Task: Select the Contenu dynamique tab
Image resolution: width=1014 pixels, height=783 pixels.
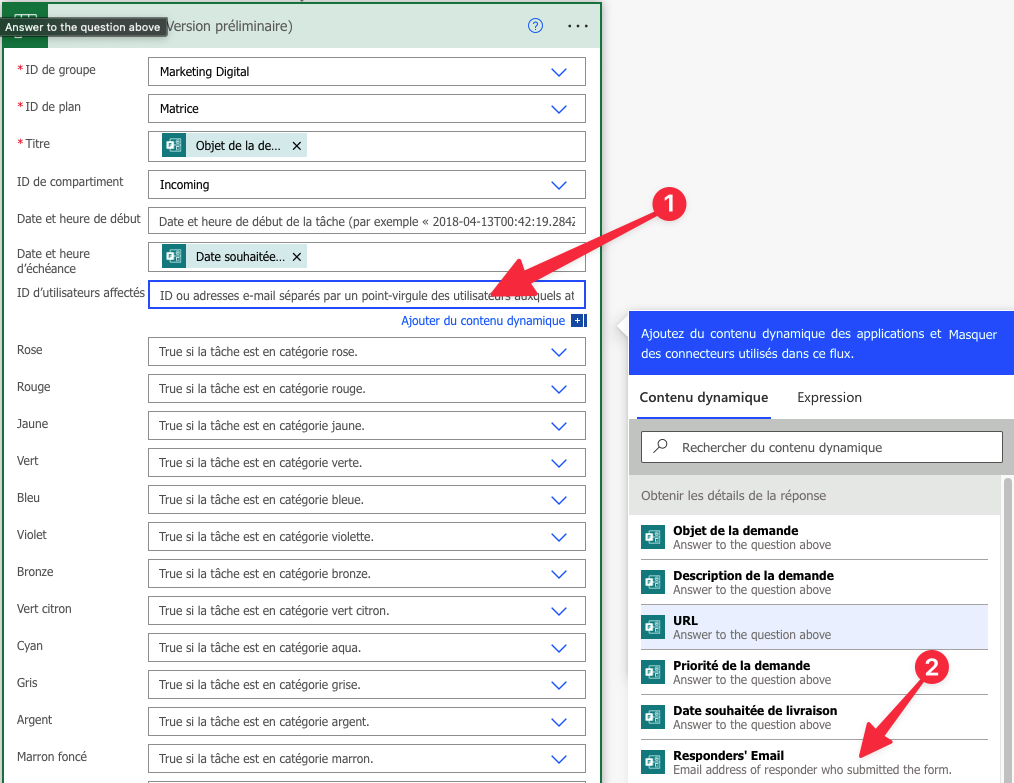Action: 703,397
